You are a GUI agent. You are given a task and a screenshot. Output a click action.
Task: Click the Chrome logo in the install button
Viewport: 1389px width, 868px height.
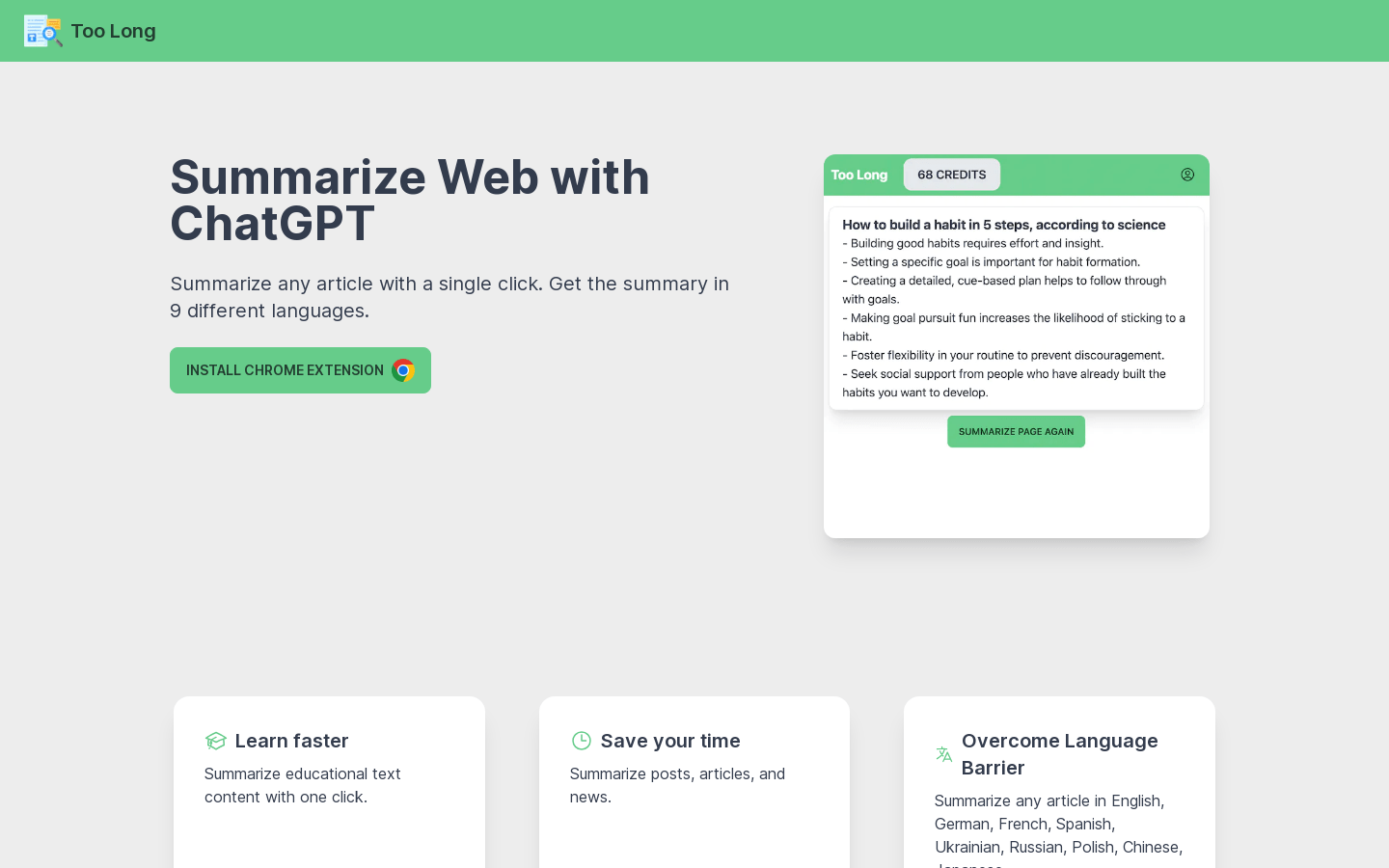click(403, 370)
